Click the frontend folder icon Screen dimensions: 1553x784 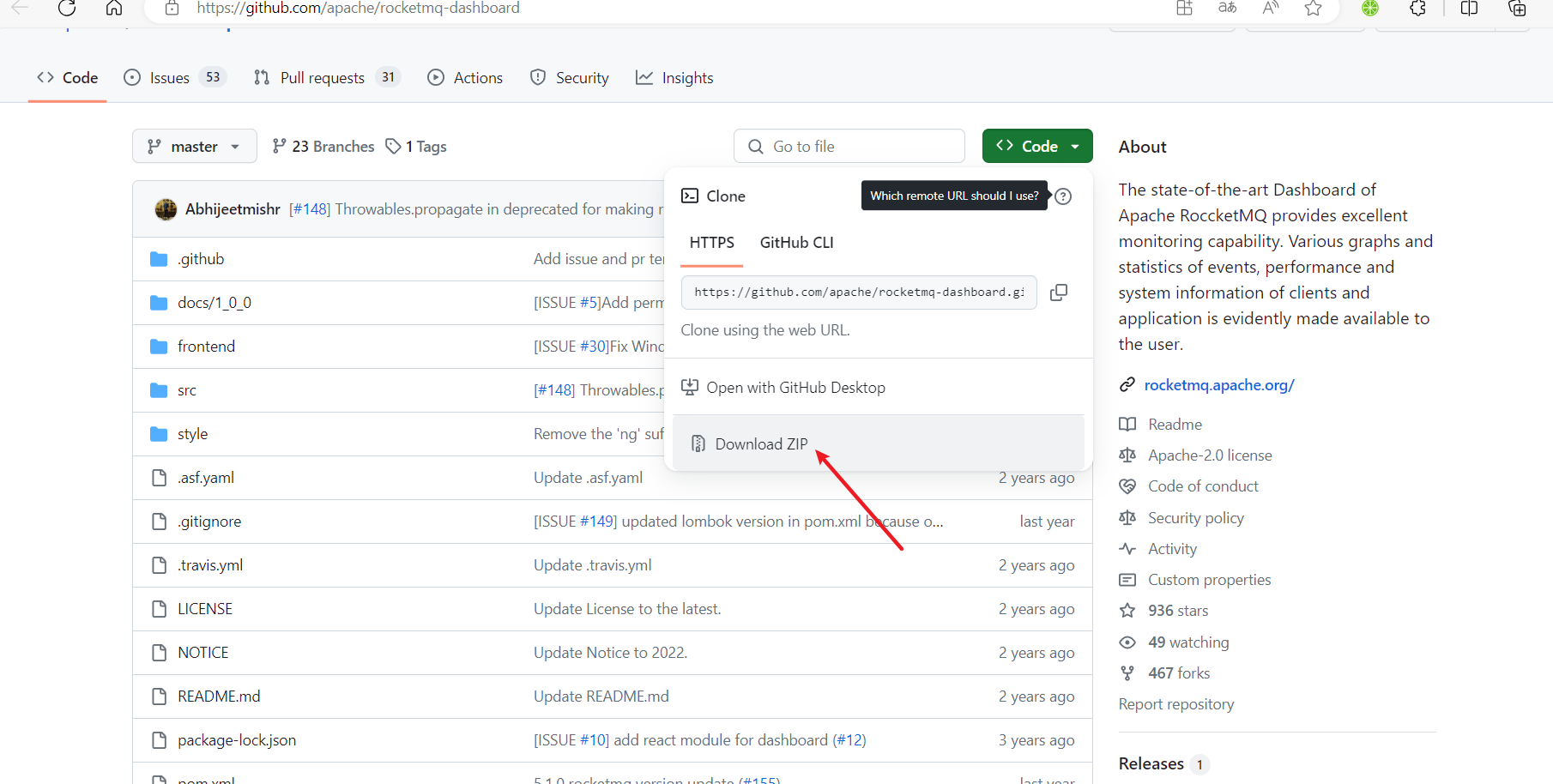coord(159,347)
